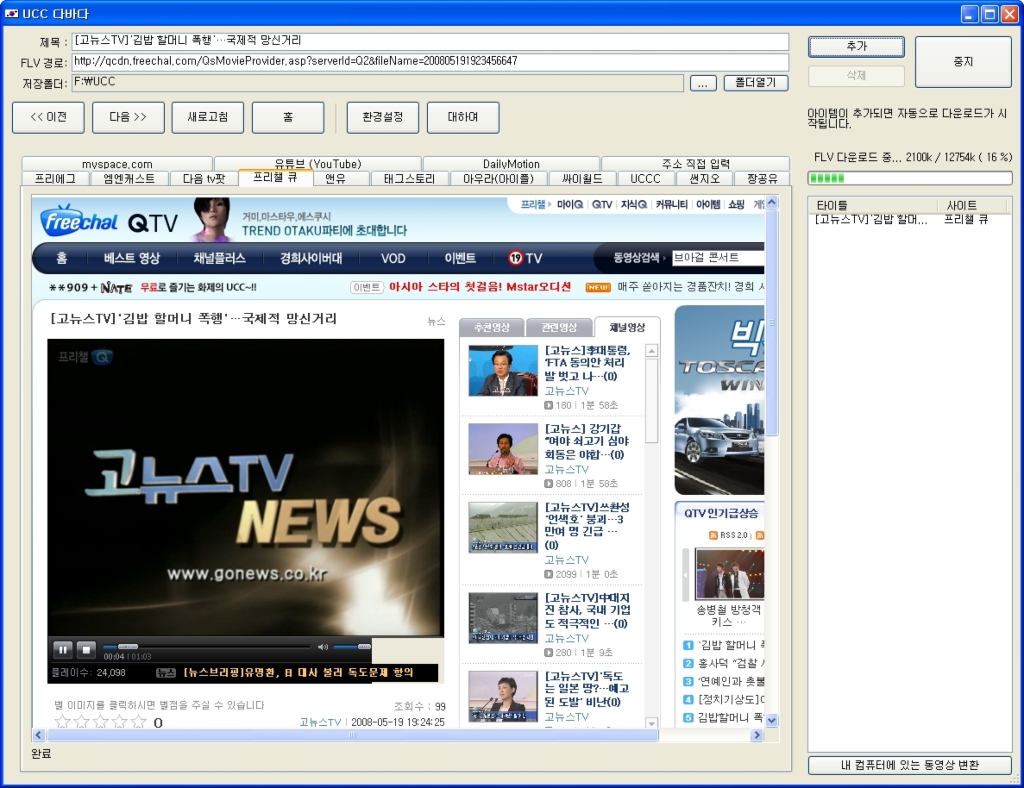1024x788 pixels.
Task: Switch to 태그스토리 tab
Action: pos(409,178)
